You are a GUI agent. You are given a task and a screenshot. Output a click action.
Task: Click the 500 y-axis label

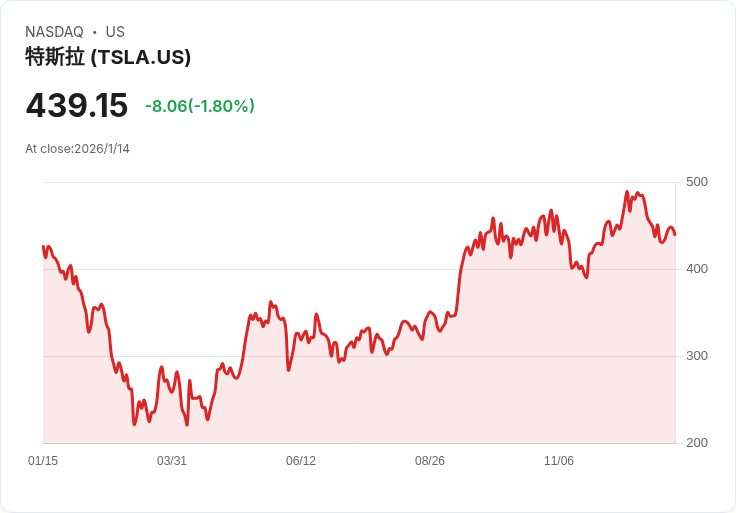pos(696,182)
